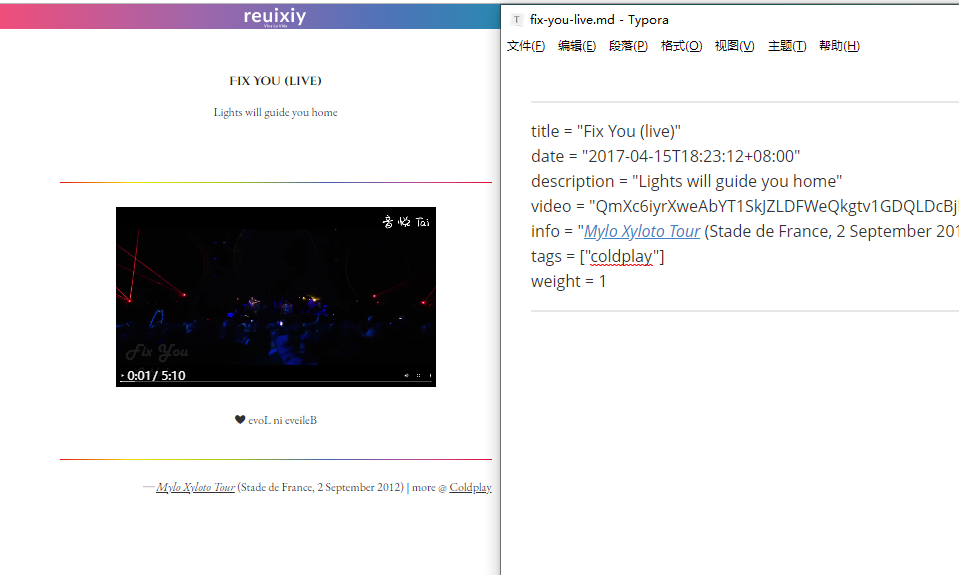959x575 pixels.
Task: Click the evoL ni eveileB text
Action: [x=283, y=420]
